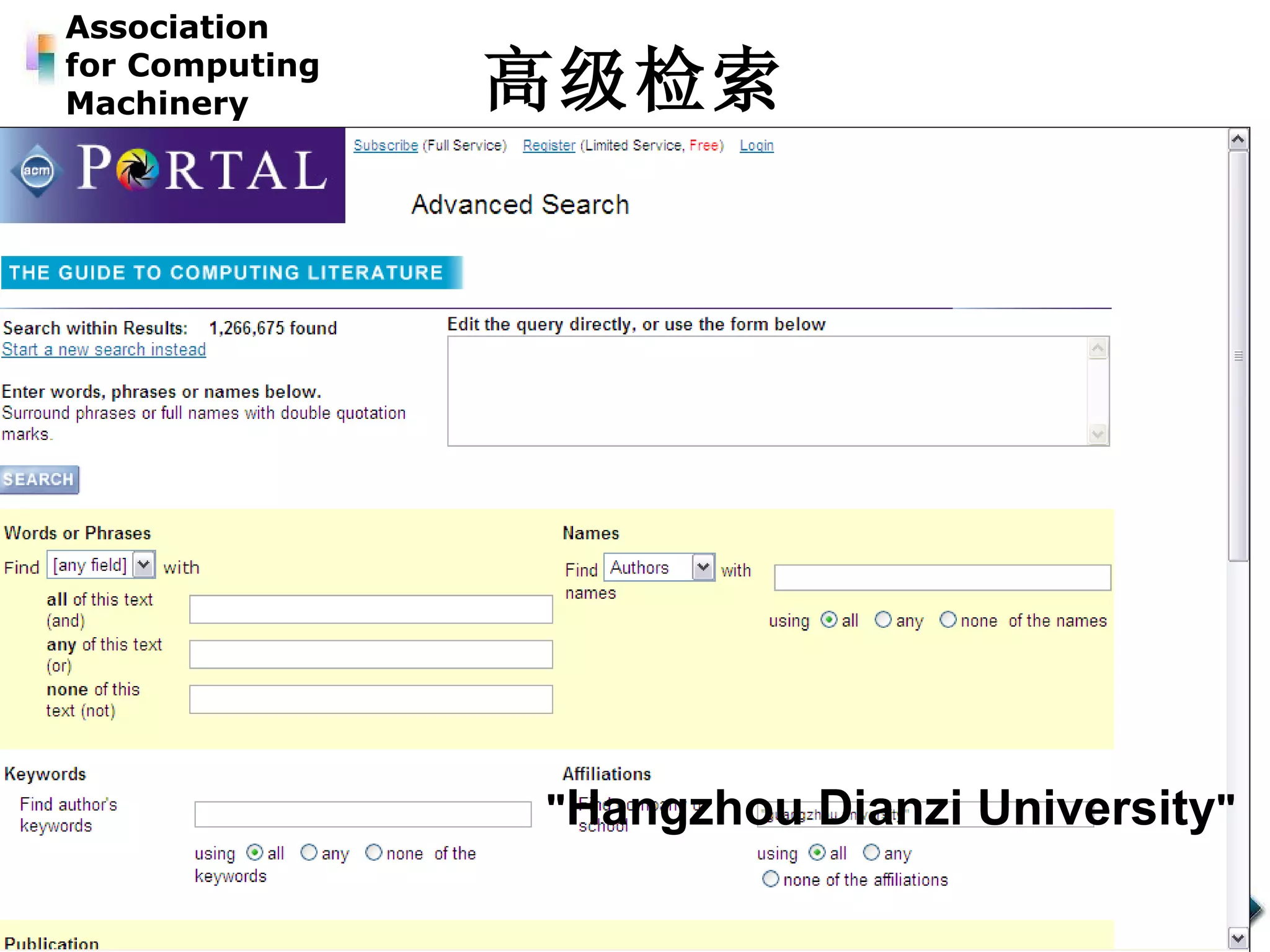Image resolution: width=1270 pixels, height=952 pixels.
Task: Click the Guide to Computing Literature banner
Action: [x=231, y=273]
